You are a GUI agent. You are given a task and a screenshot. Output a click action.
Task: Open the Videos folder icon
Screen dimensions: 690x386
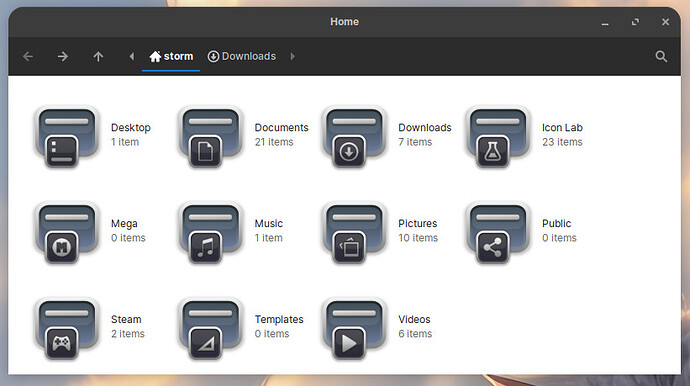tap(354, 329)
